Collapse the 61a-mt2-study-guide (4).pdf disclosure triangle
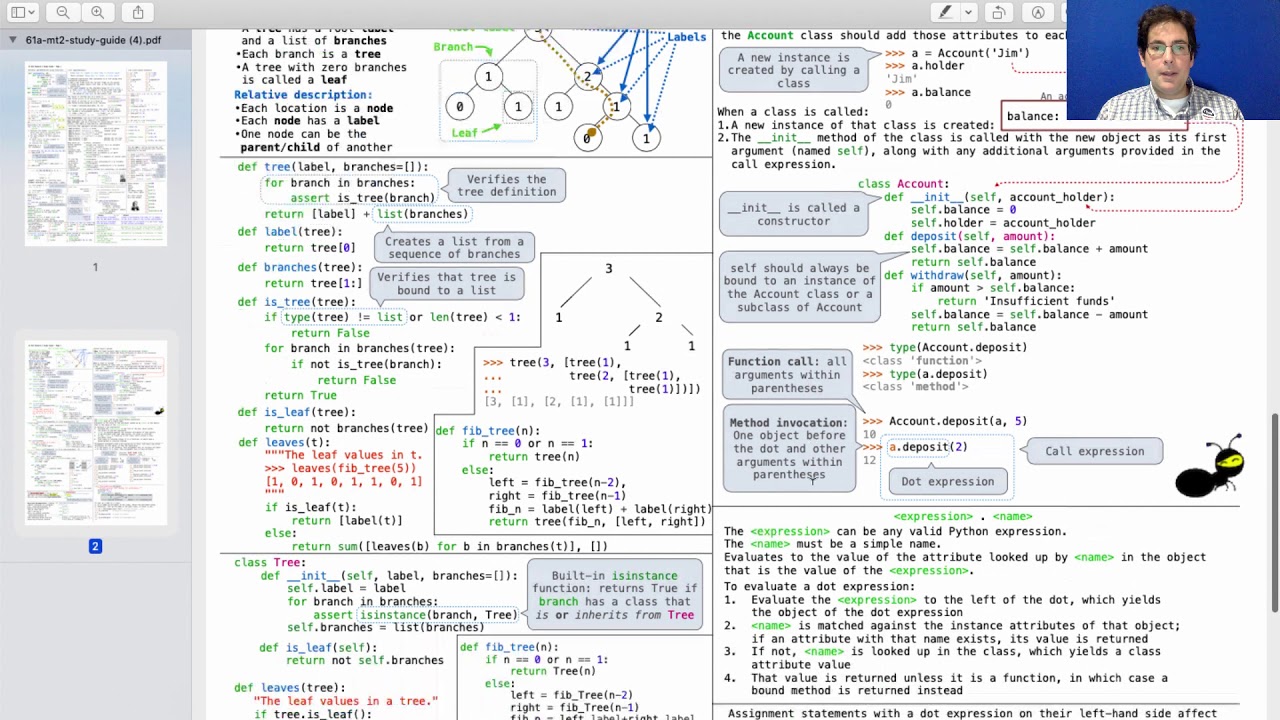Image resolution: width=1280 pixels, height=720 pixels. 13,40
